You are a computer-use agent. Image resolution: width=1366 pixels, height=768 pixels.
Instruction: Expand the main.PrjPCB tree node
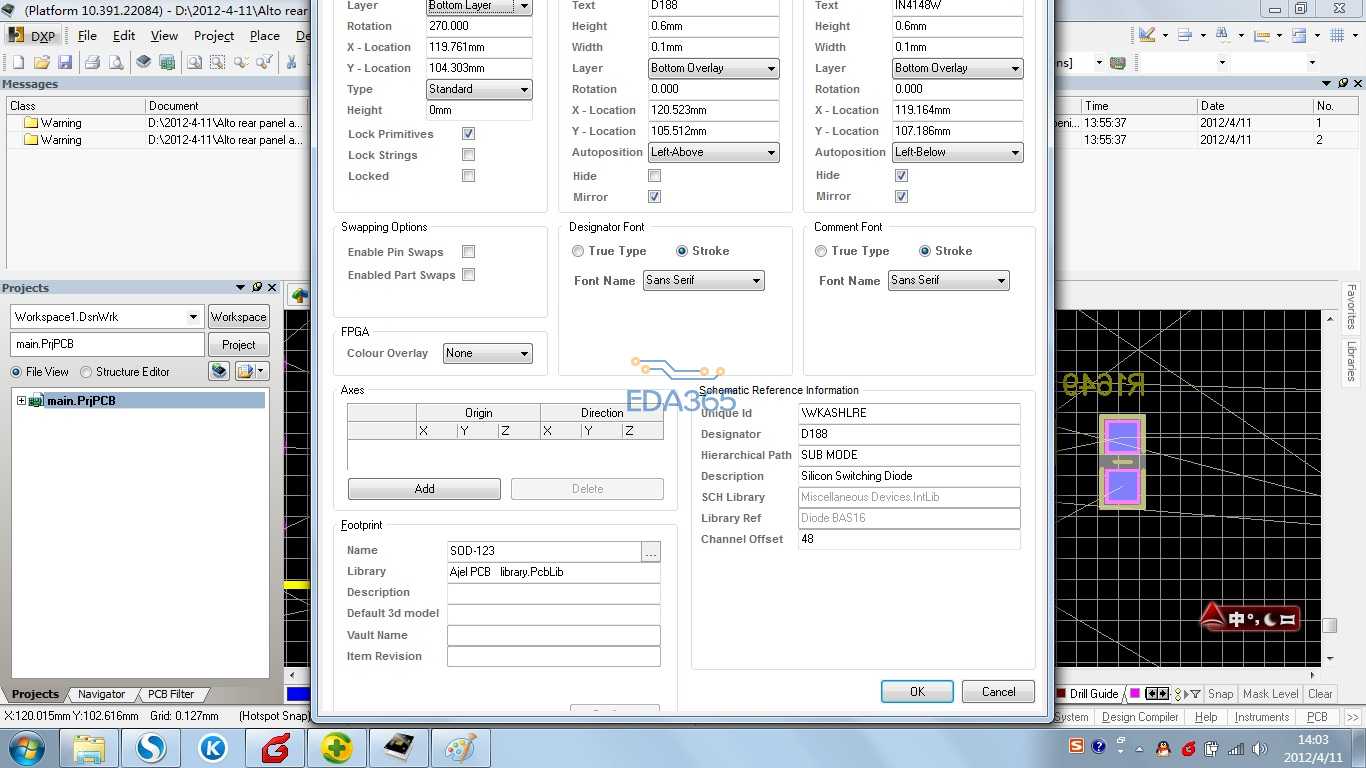(x=21, y=401)
